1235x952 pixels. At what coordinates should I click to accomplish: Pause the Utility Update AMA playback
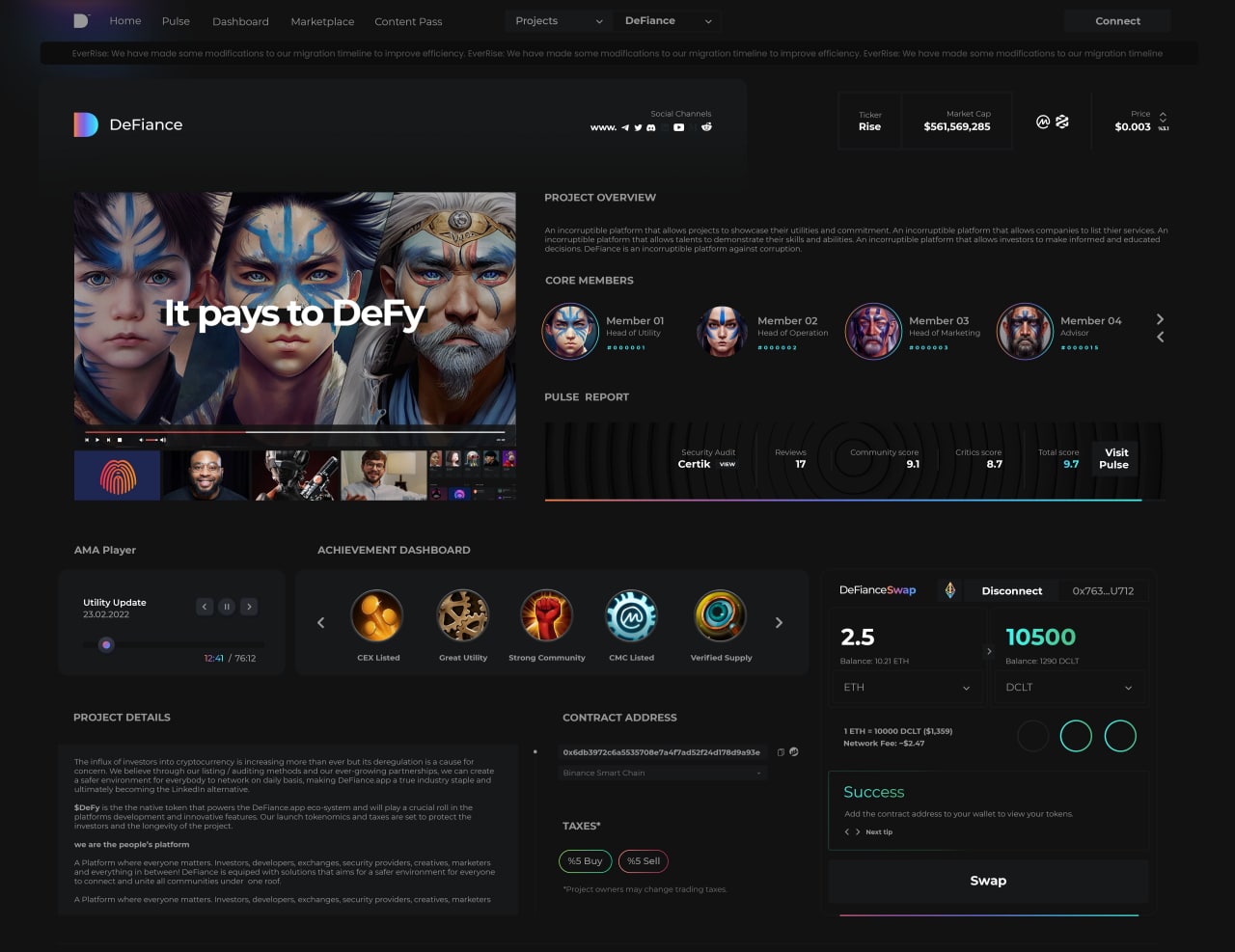(x=227, y=606)
